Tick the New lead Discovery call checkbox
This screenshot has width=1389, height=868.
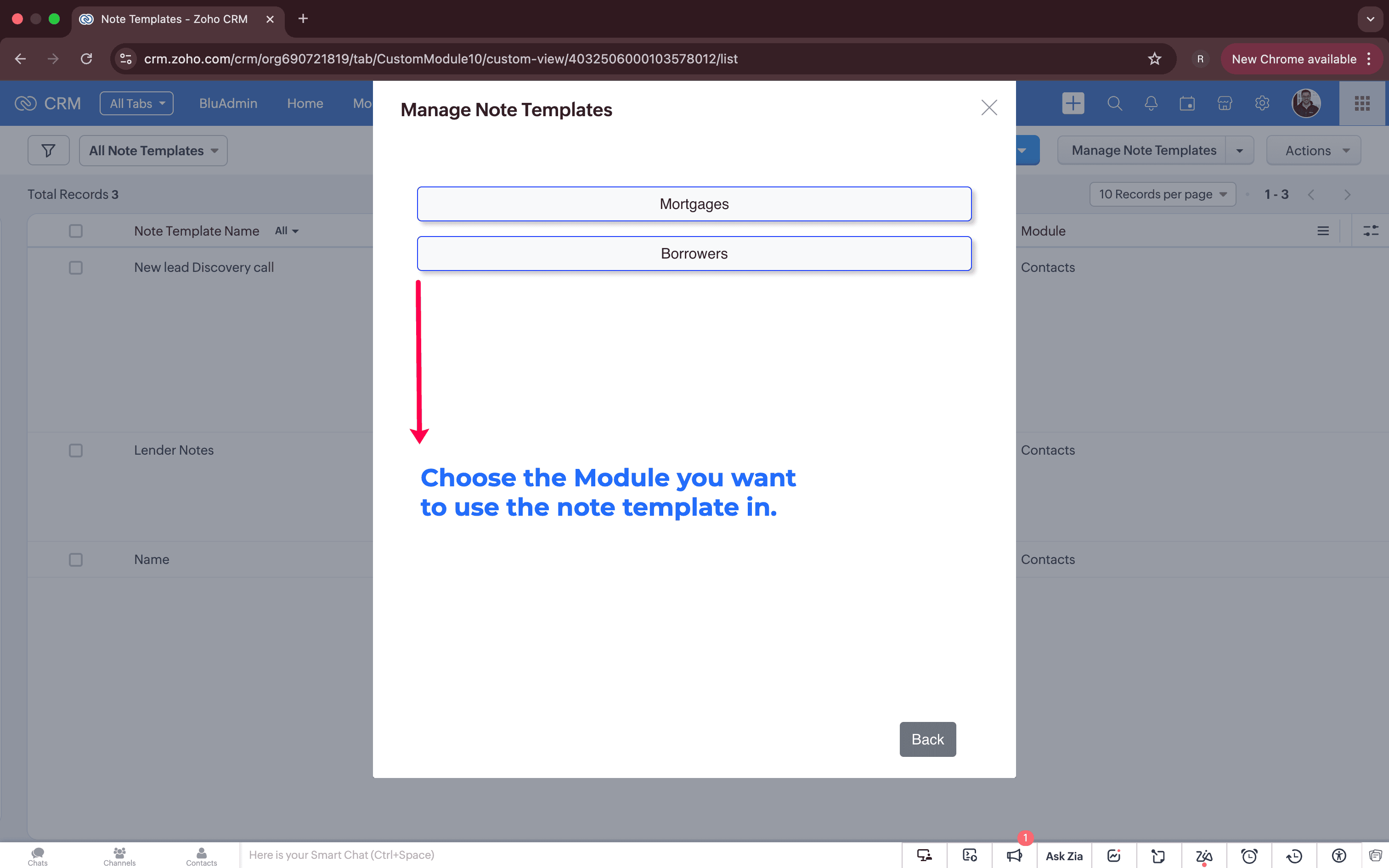tap(76, 267)
